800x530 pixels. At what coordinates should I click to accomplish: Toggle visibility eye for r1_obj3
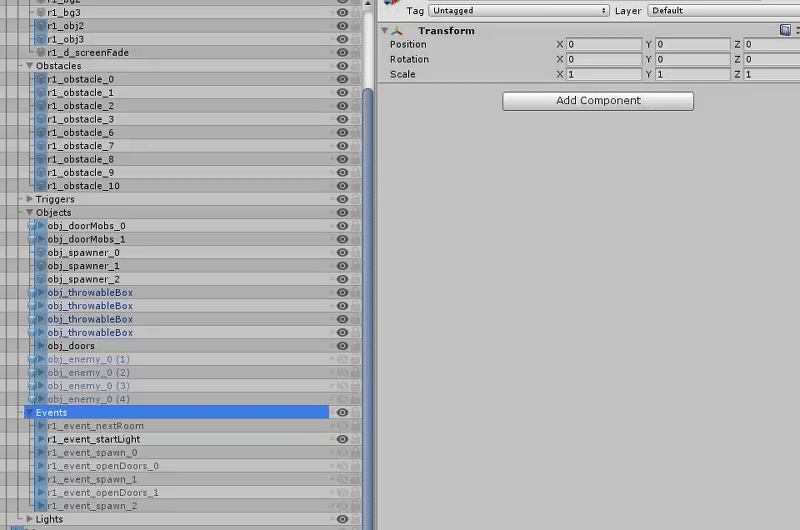[x=342, y=39]
